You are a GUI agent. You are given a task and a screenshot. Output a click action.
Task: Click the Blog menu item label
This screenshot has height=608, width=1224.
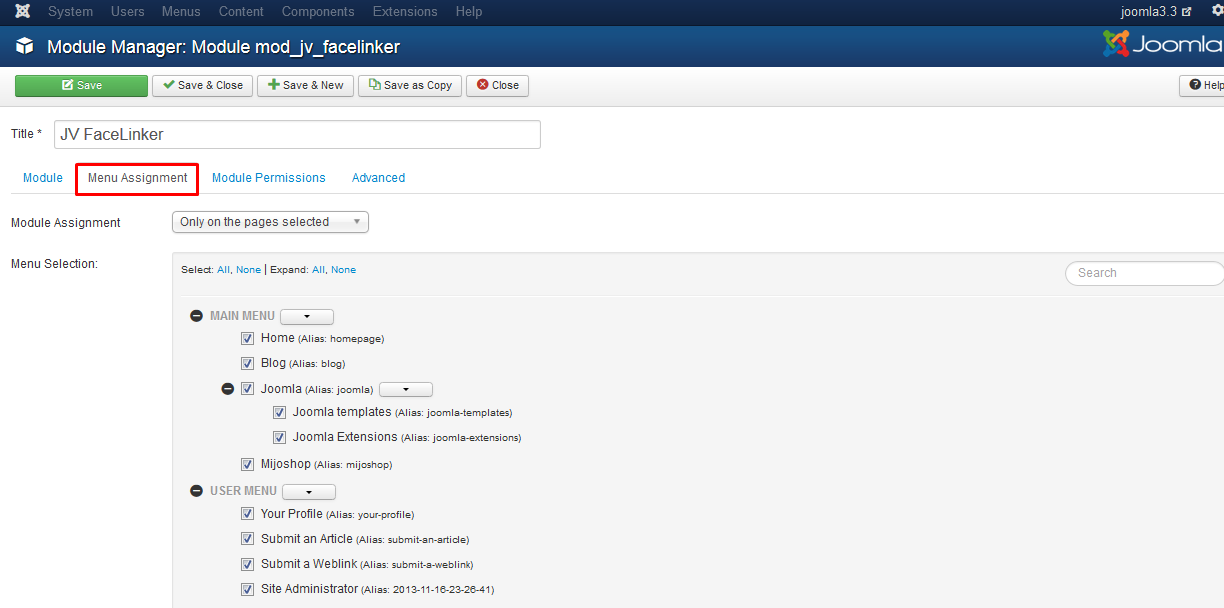273,363
